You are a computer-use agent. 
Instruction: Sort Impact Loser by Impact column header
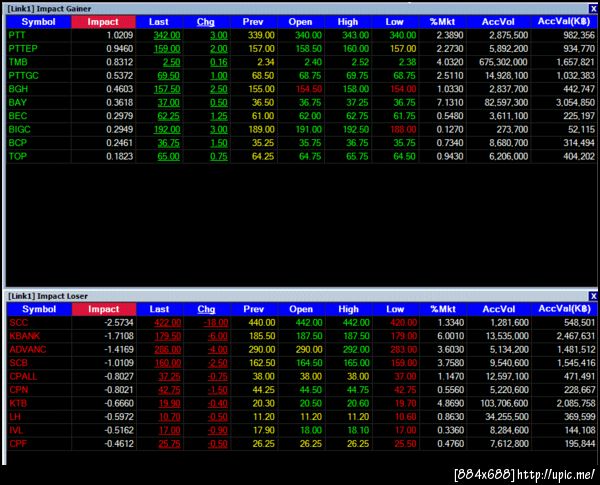104,309
